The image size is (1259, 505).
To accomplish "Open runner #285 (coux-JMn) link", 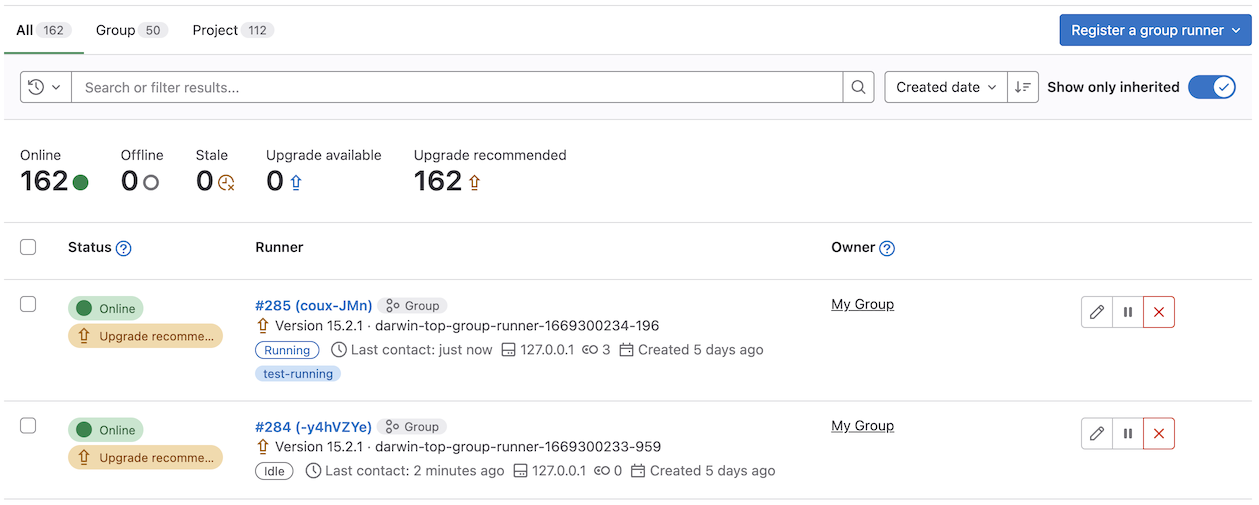I will [x=313, y=305].
